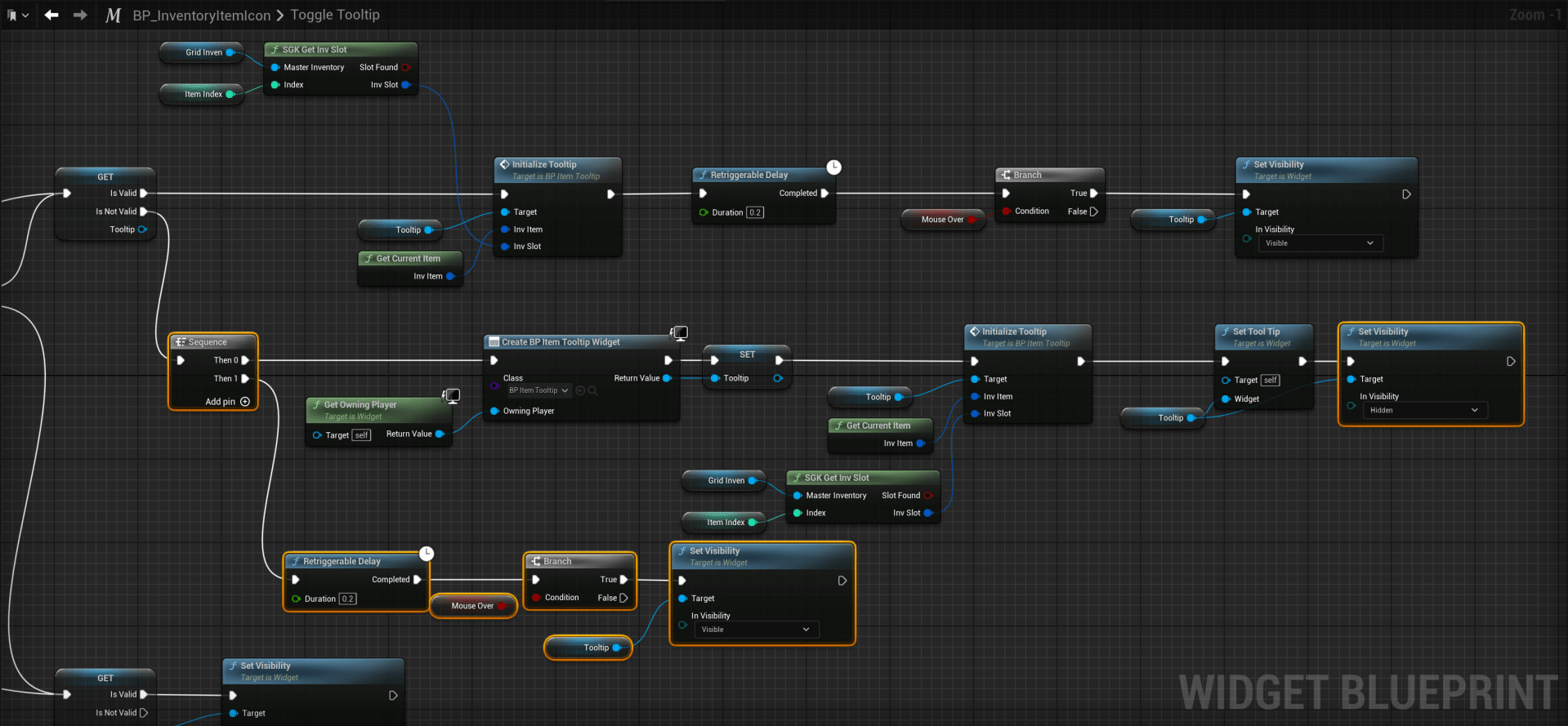Select Toggle Tooltip in the breadcrumb
Screen dimensions: 1568x726
tap(335, 16)
